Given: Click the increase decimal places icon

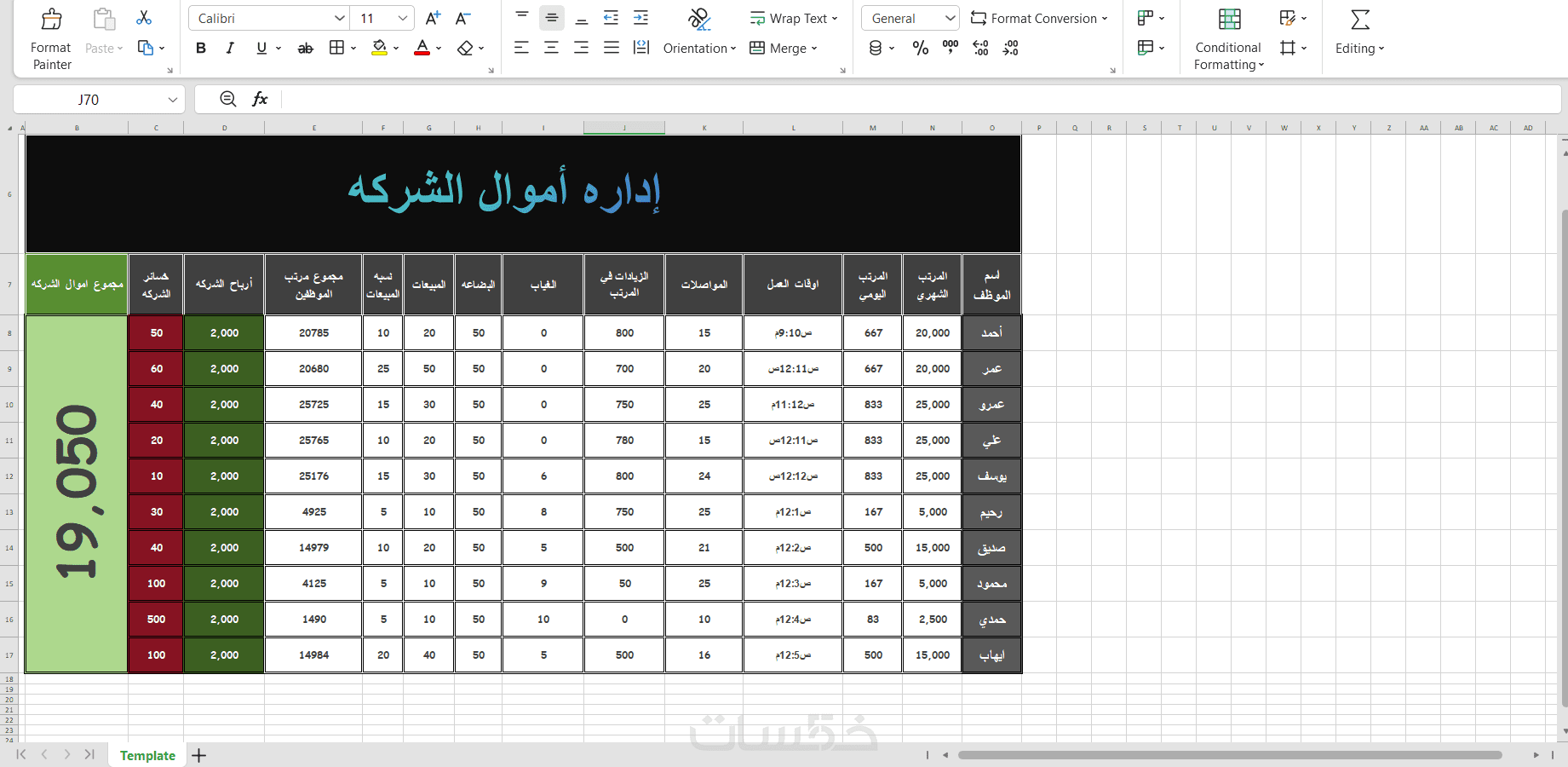Looking at the screenshot, I should pyautogui.click(x=980, y=48).
